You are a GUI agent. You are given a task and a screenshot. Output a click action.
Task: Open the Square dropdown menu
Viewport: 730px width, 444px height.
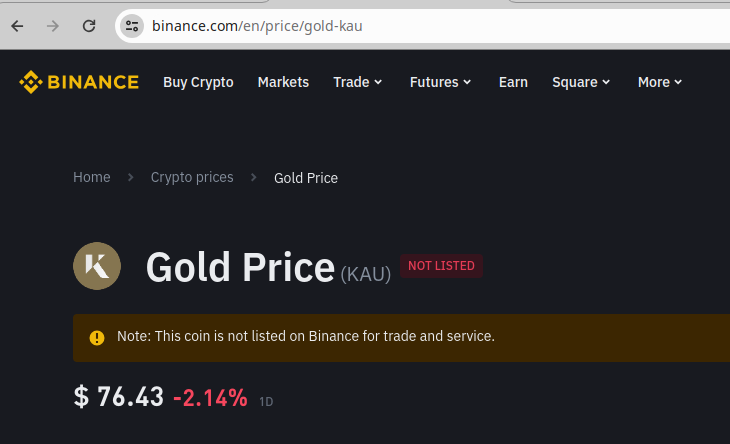[581, 82]
